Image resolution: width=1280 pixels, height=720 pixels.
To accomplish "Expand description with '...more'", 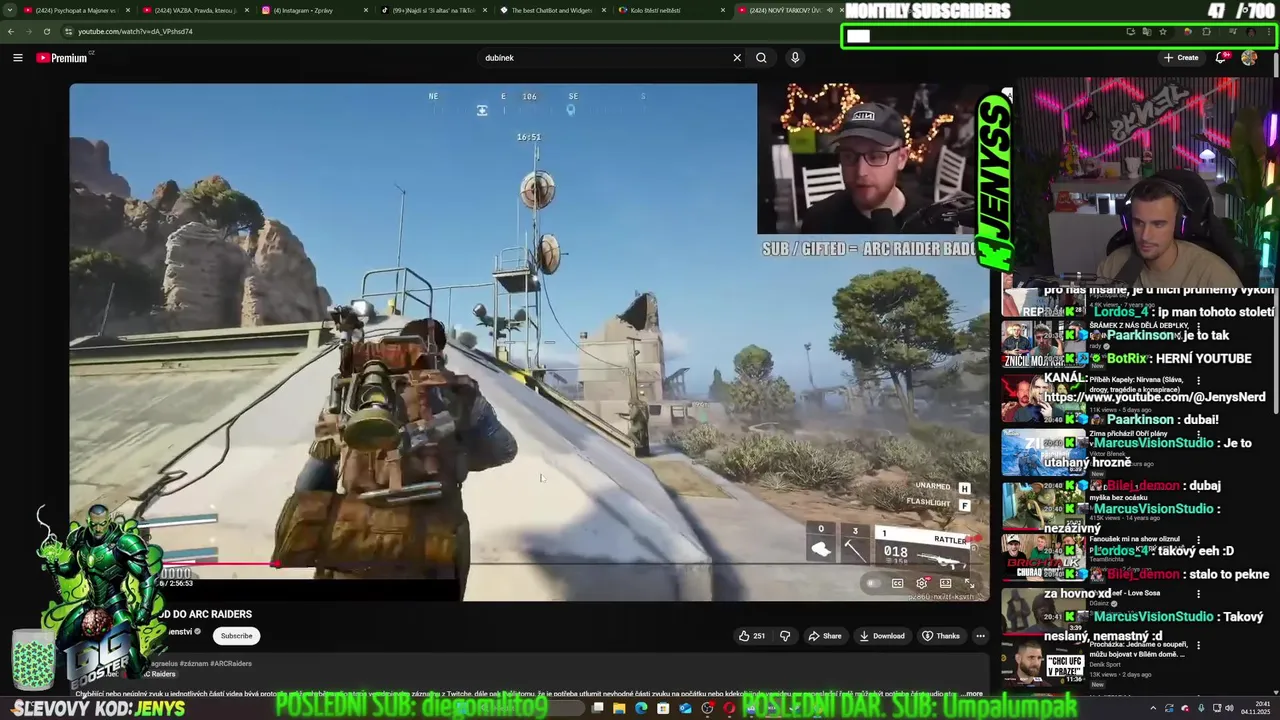I will (x=970, y=693).
